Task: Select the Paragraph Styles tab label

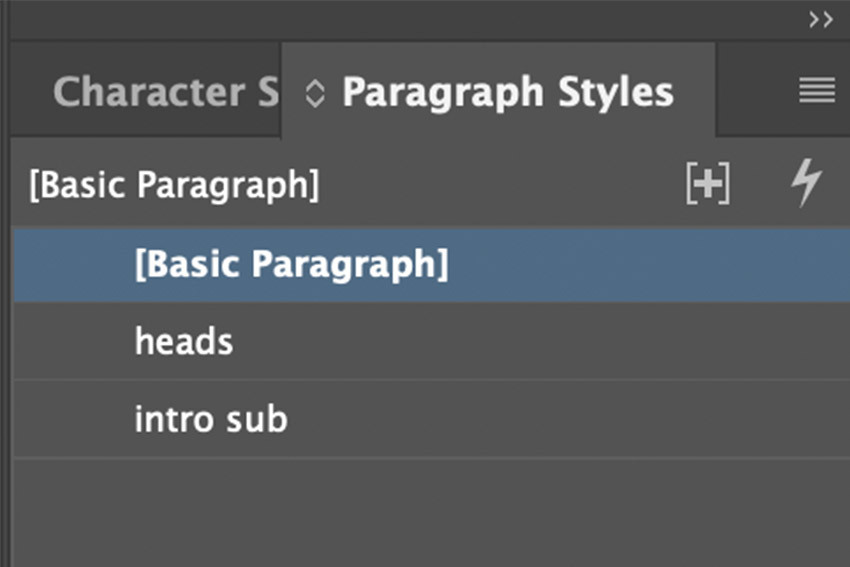Action: (507, 92)
